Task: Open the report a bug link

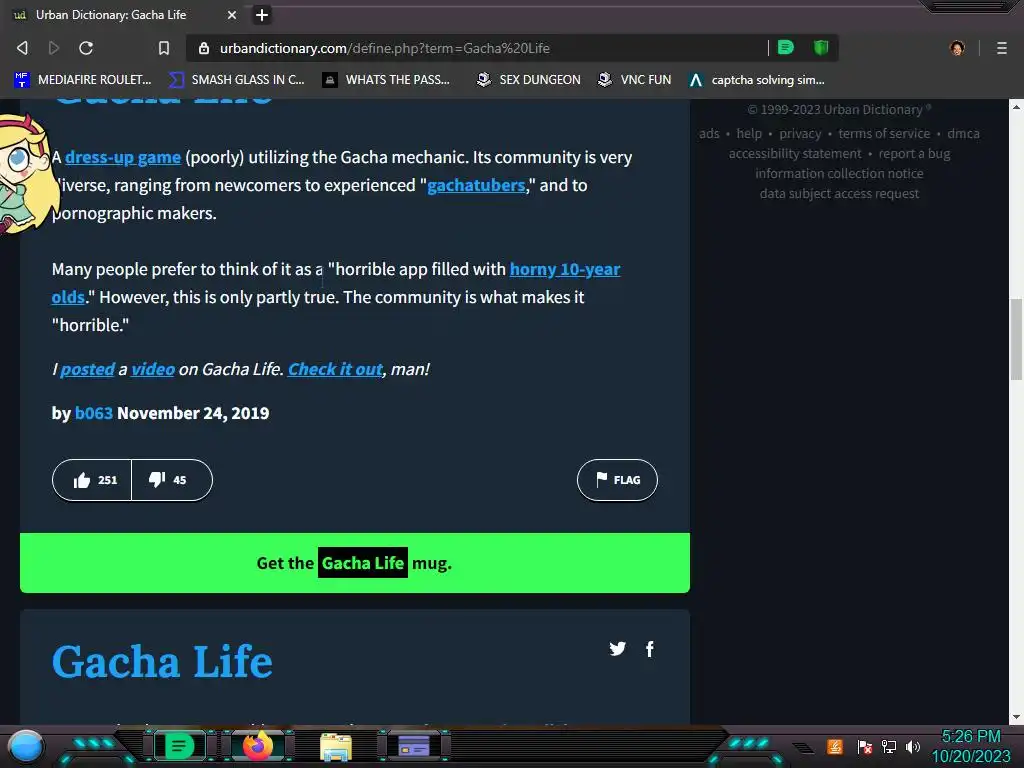Action: tap(914, 153)
